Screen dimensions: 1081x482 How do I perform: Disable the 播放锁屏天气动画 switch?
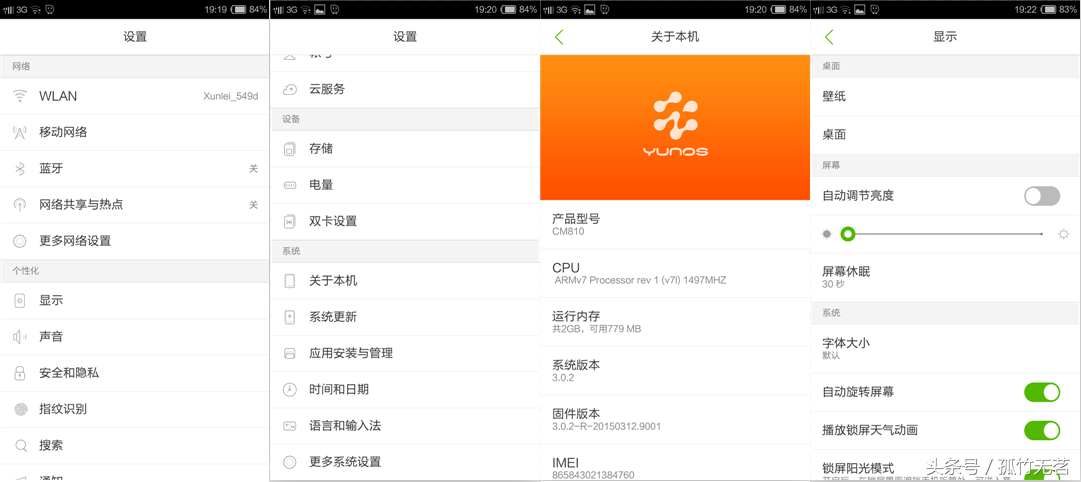pyautogui.click(x=1042, y=430)
